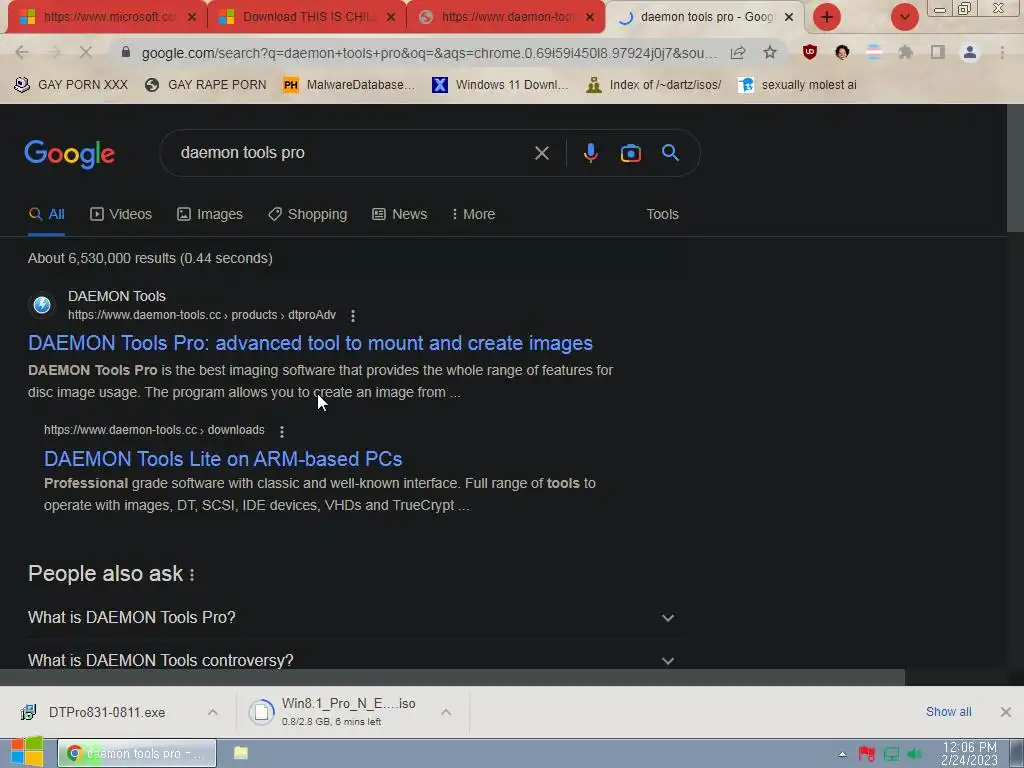Open the dots menu beside People also ask
This screenshot has width=1024, height=768.
coord(192,574)
